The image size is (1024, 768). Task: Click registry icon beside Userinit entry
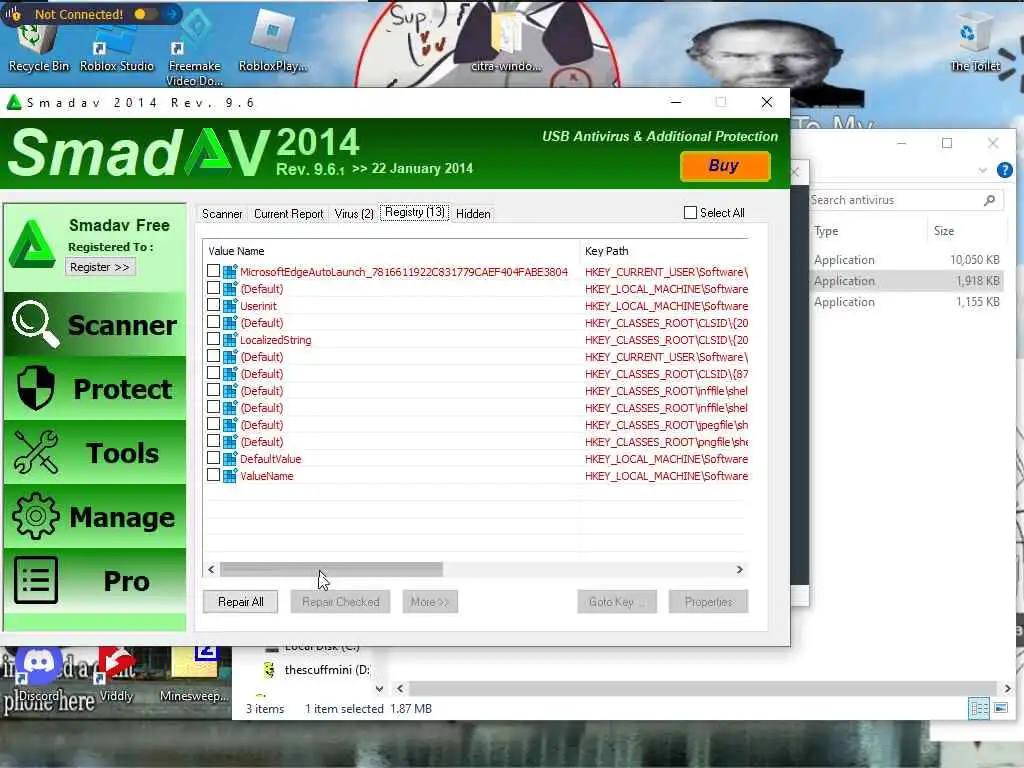pyautogui.click(x=230, y=306)
